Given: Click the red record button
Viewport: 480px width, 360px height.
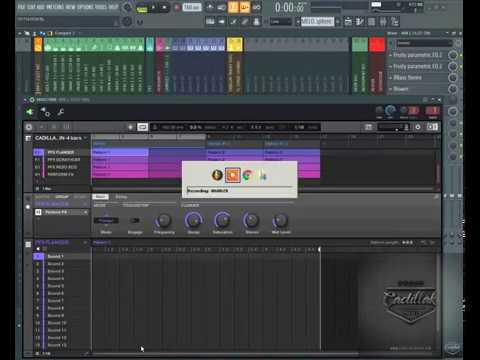Looking at the screenshot, I should click(177, 7).
